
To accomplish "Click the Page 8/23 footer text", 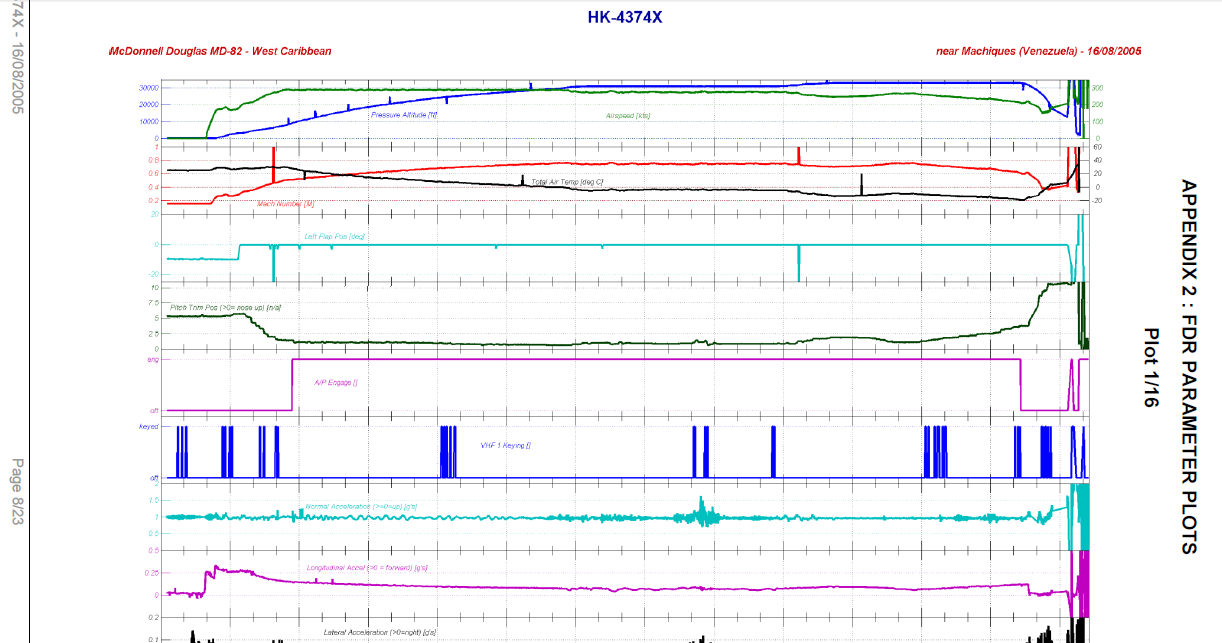I will tap(17, 493).
